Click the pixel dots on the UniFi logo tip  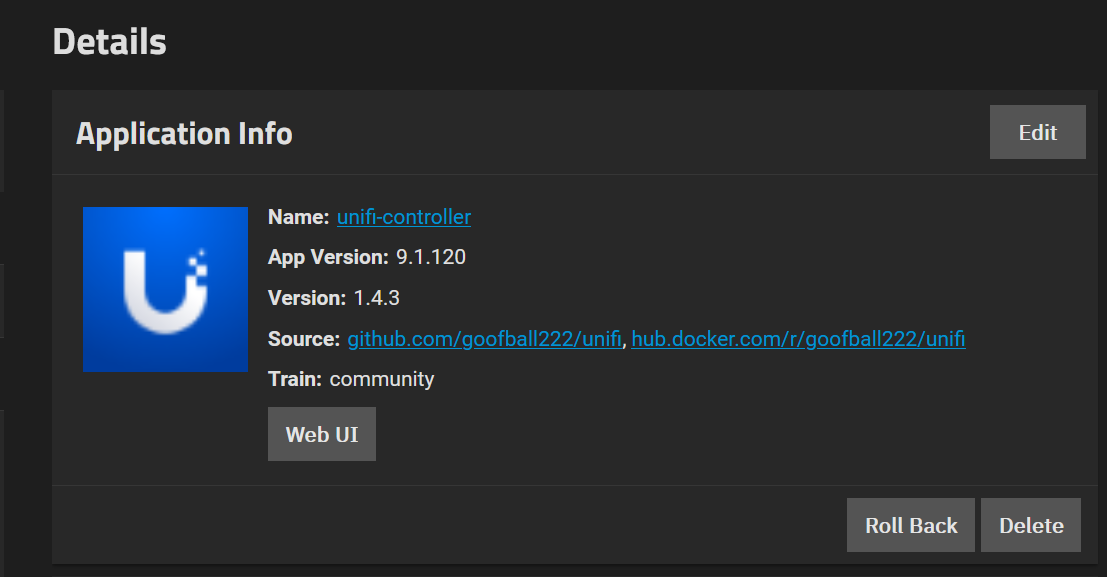coord(200,264)
